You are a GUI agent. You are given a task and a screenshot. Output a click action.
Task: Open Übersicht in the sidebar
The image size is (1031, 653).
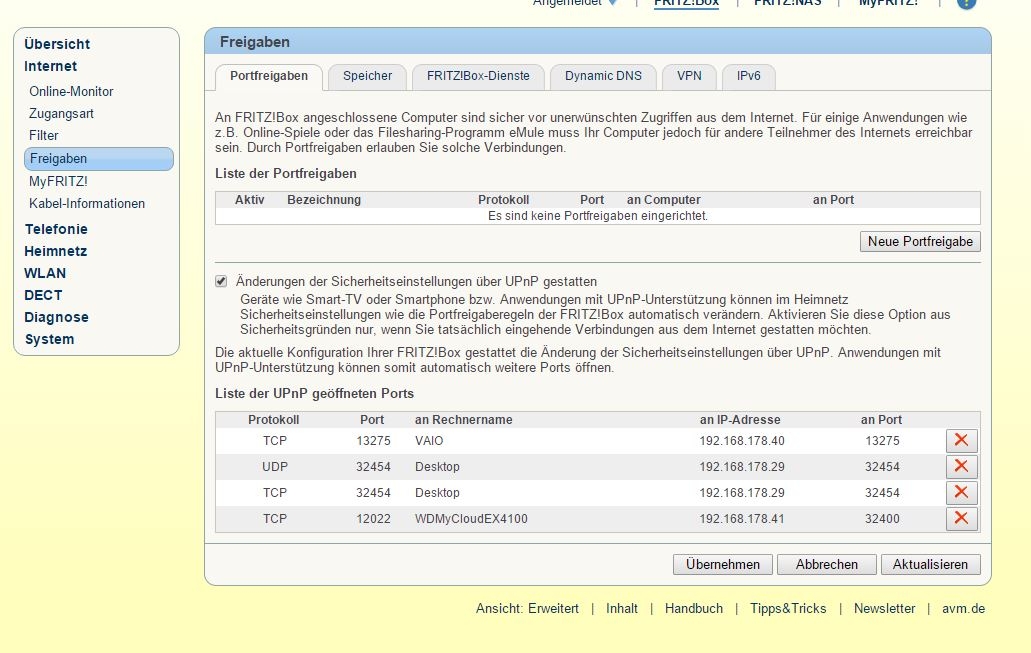pos(57,44)
